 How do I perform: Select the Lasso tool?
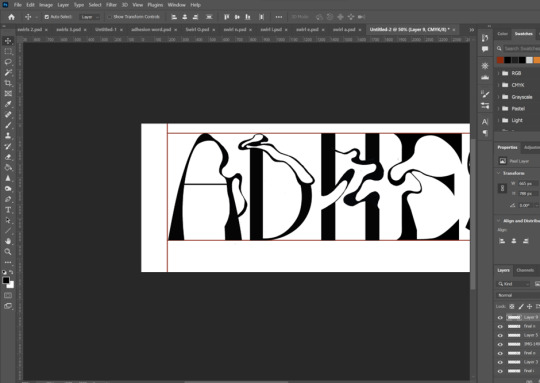click(8, 62)
